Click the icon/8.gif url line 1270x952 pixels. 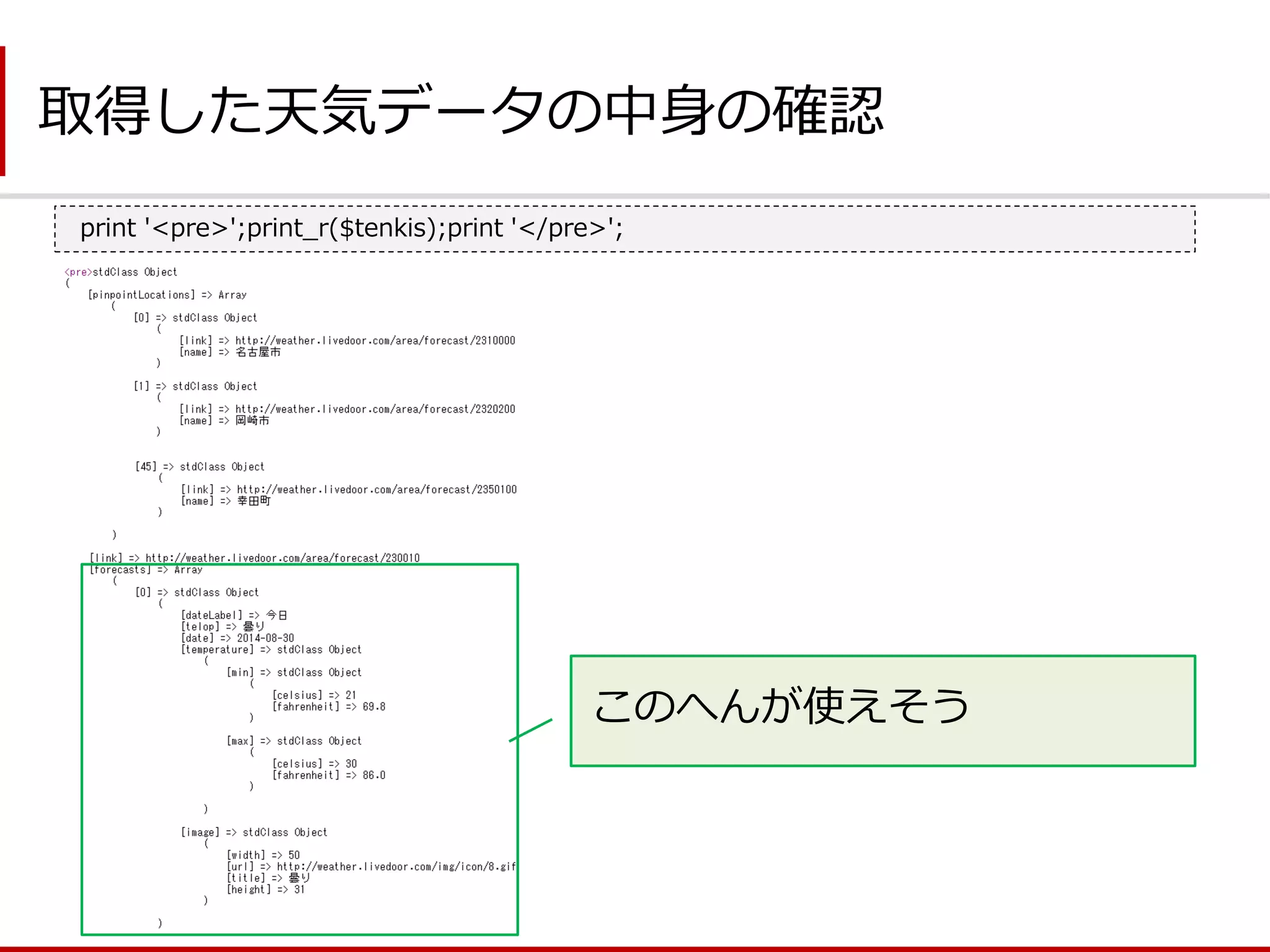click(x=371, y=867)
